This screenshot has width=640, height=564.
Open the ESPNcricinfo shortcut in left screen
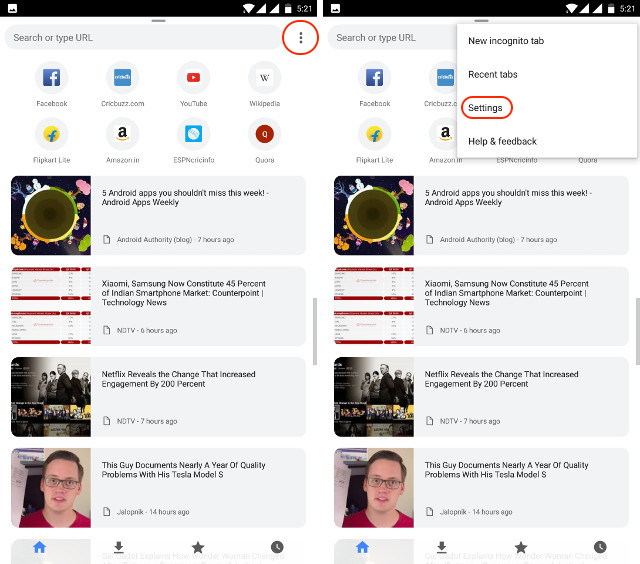(x=193, y=134)
